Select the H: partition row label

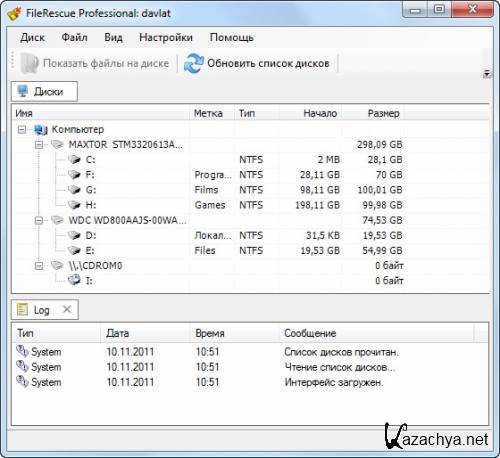coord(91,205)
